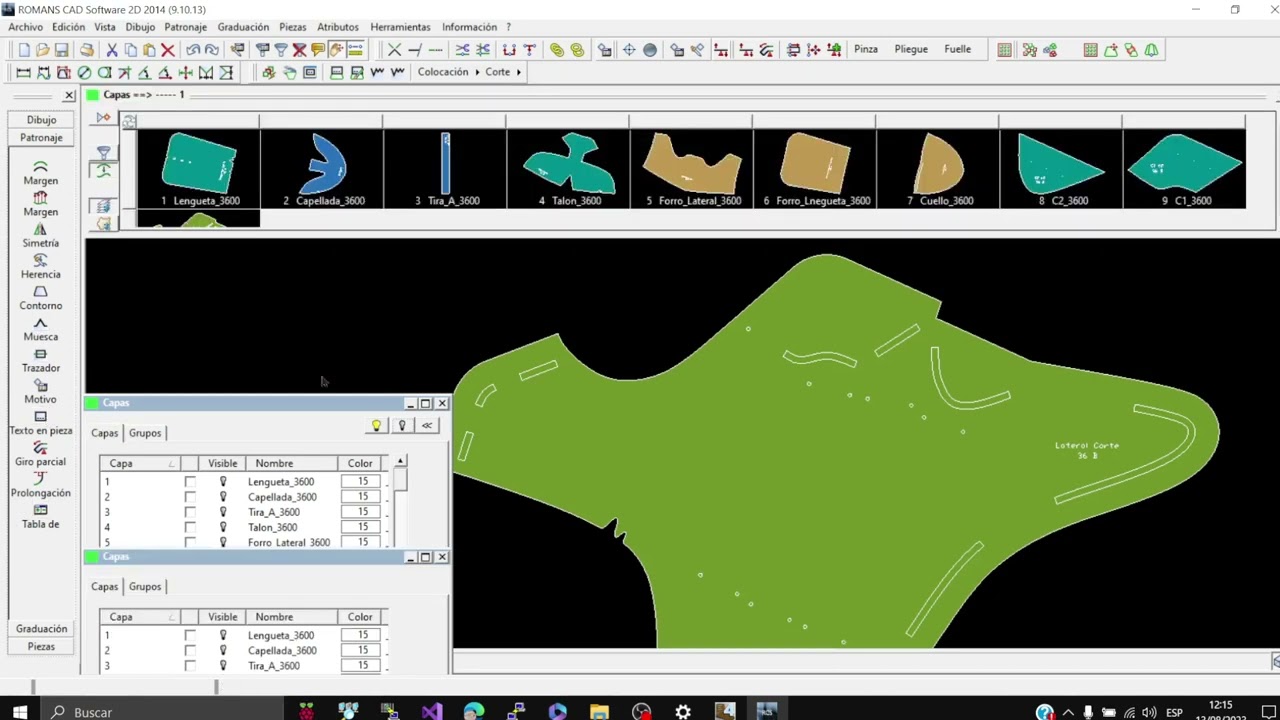Select the Giro parcial tool
The image size is (1280, 720).
point(41,453)
